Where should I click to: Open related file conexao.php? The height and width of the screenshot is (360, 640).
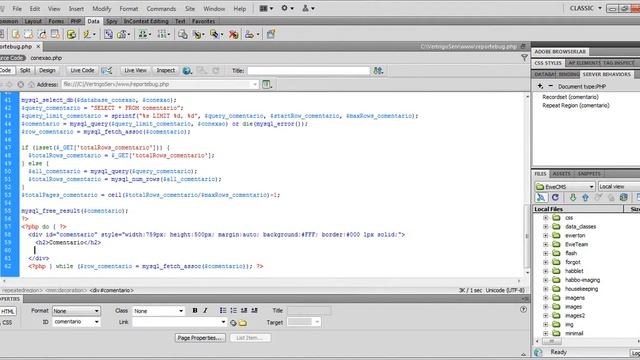46,58
